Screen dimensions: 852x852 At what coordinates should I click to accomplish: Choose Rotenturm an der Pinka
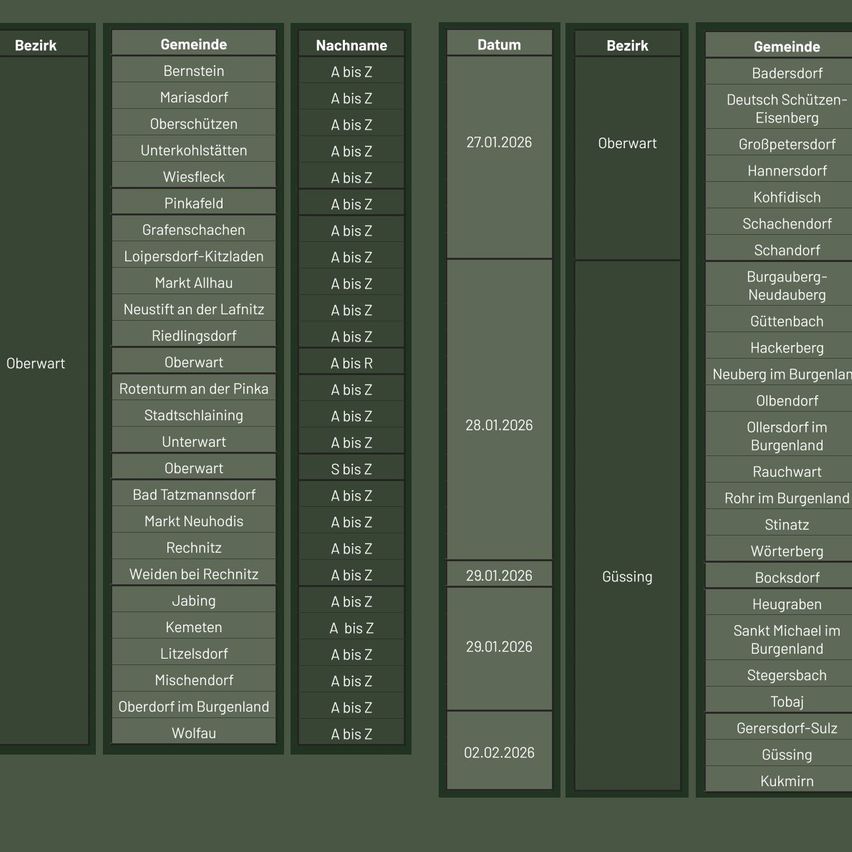pyautogui.click(x=193, y=388)
